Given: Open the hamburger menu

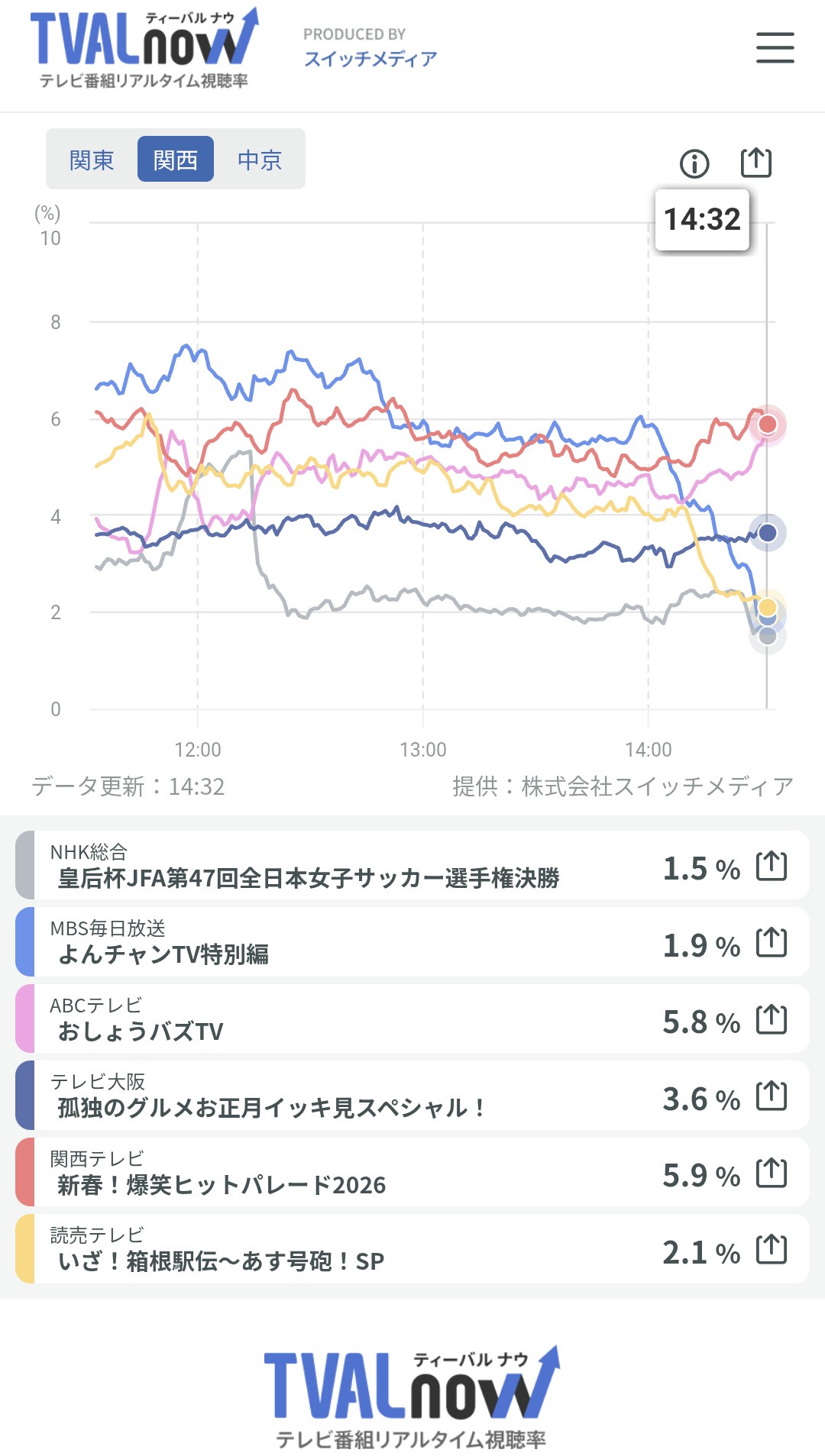Looking at the screenshot, I should 775,47.
